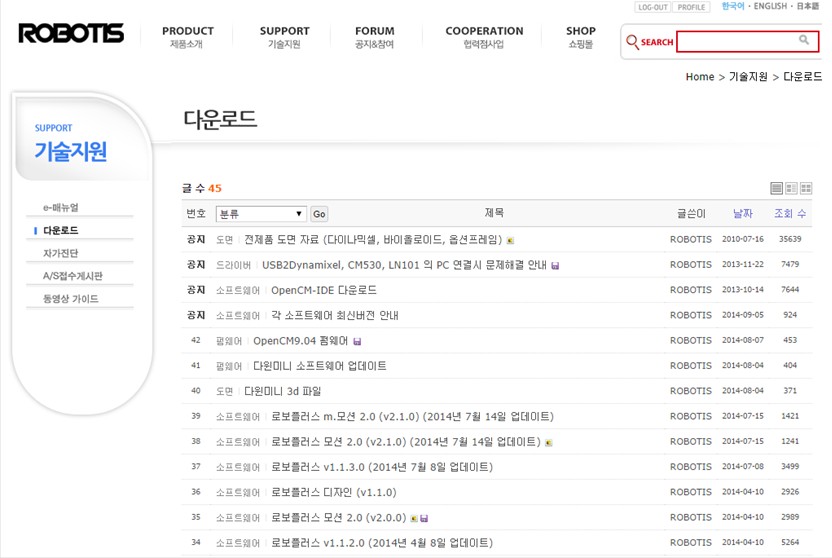Open the 분류 category dropdown
The height and width of the screenshot is (558, 832).
pyautogui.click(x=261, y=214)
